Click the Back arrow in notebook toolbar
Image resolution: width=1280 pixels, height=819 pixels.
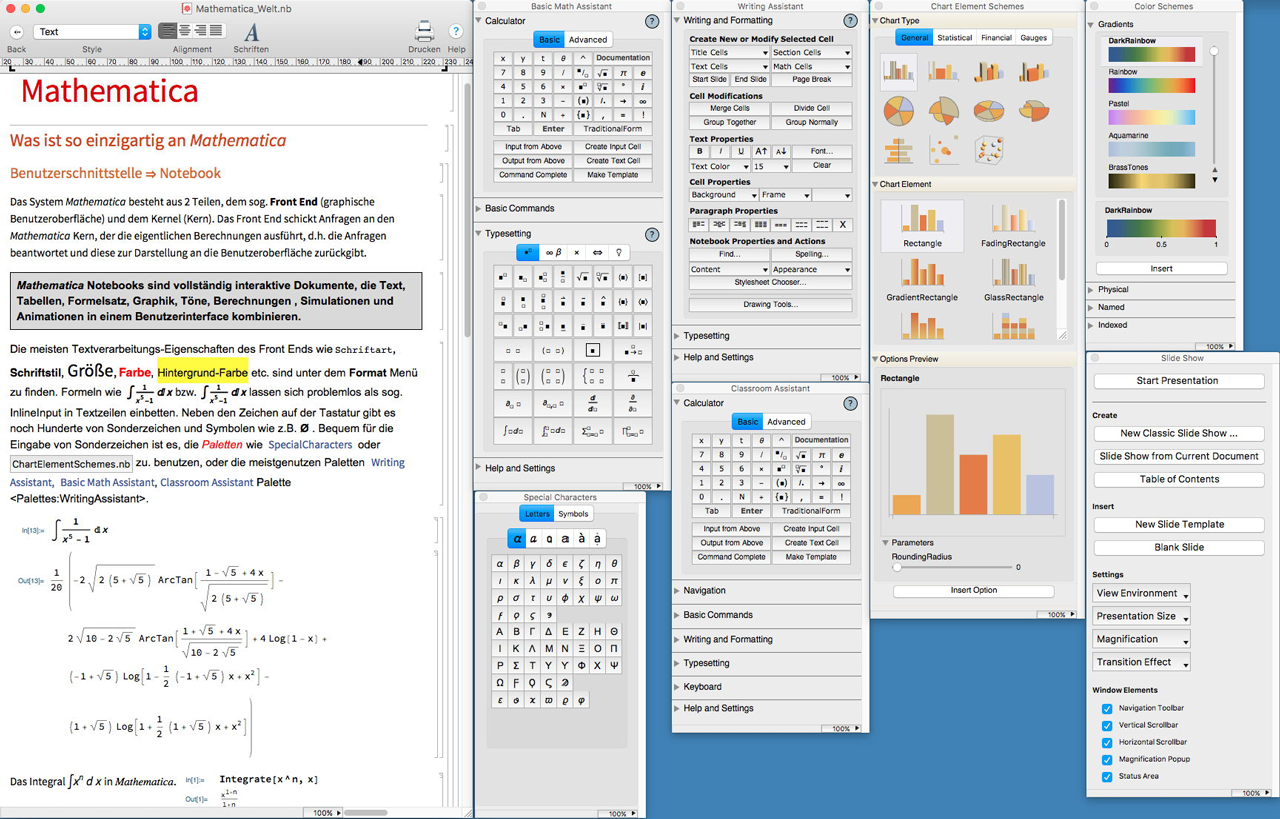pos(17,32)
